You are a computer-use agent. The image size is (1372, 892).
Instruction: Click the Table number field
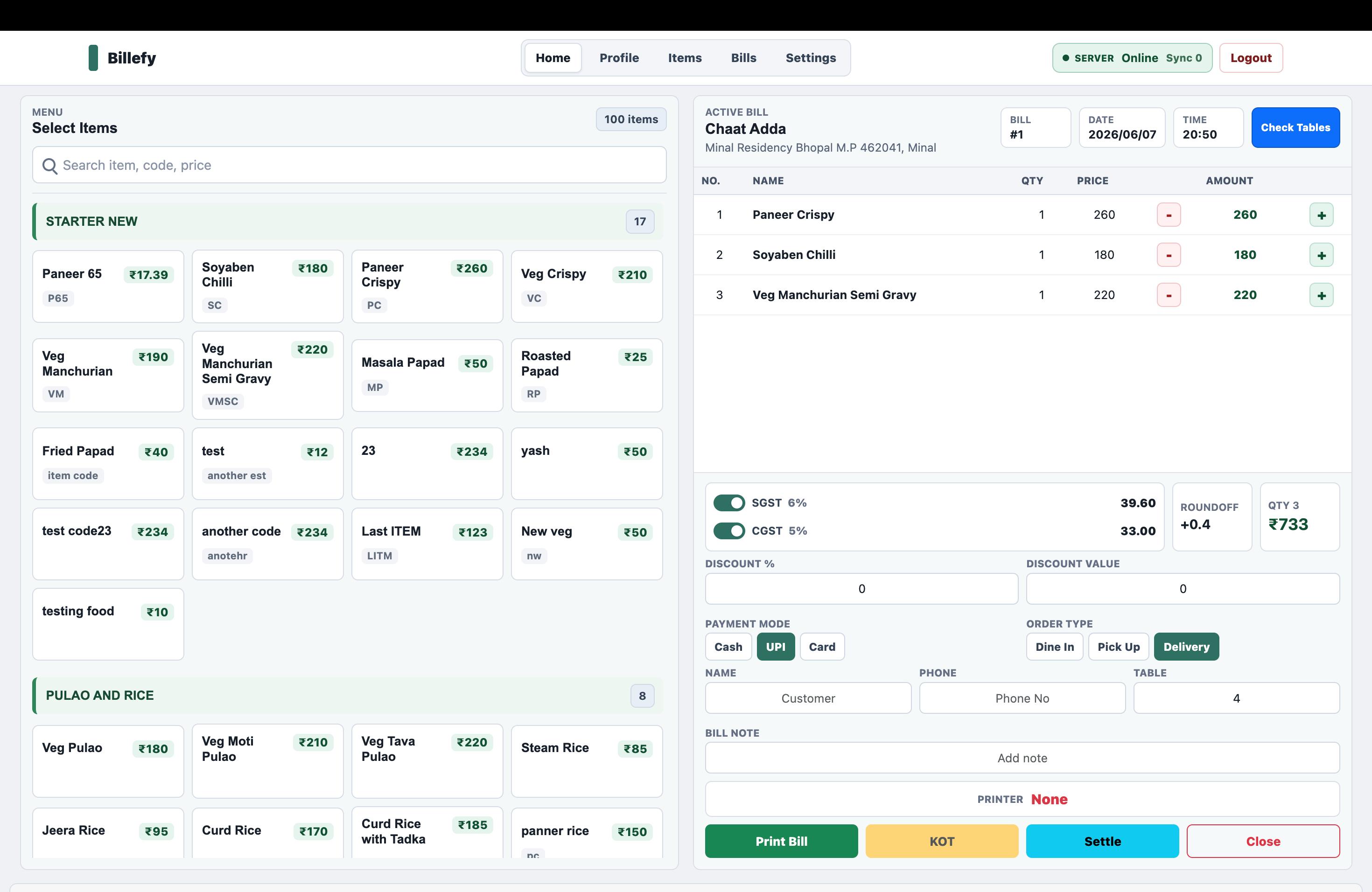[x=1237, y=698]
